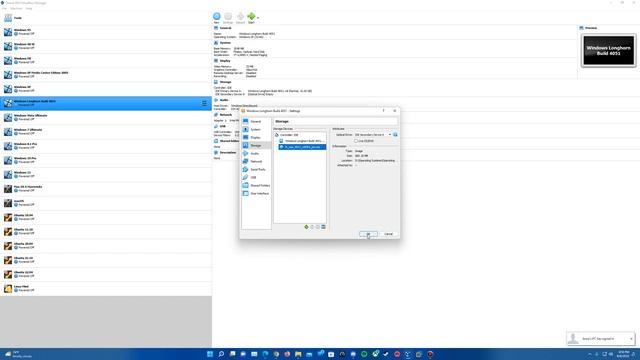
Task: Select Serial Ports category in Settings dialog
Action: (x=256, y=169)
